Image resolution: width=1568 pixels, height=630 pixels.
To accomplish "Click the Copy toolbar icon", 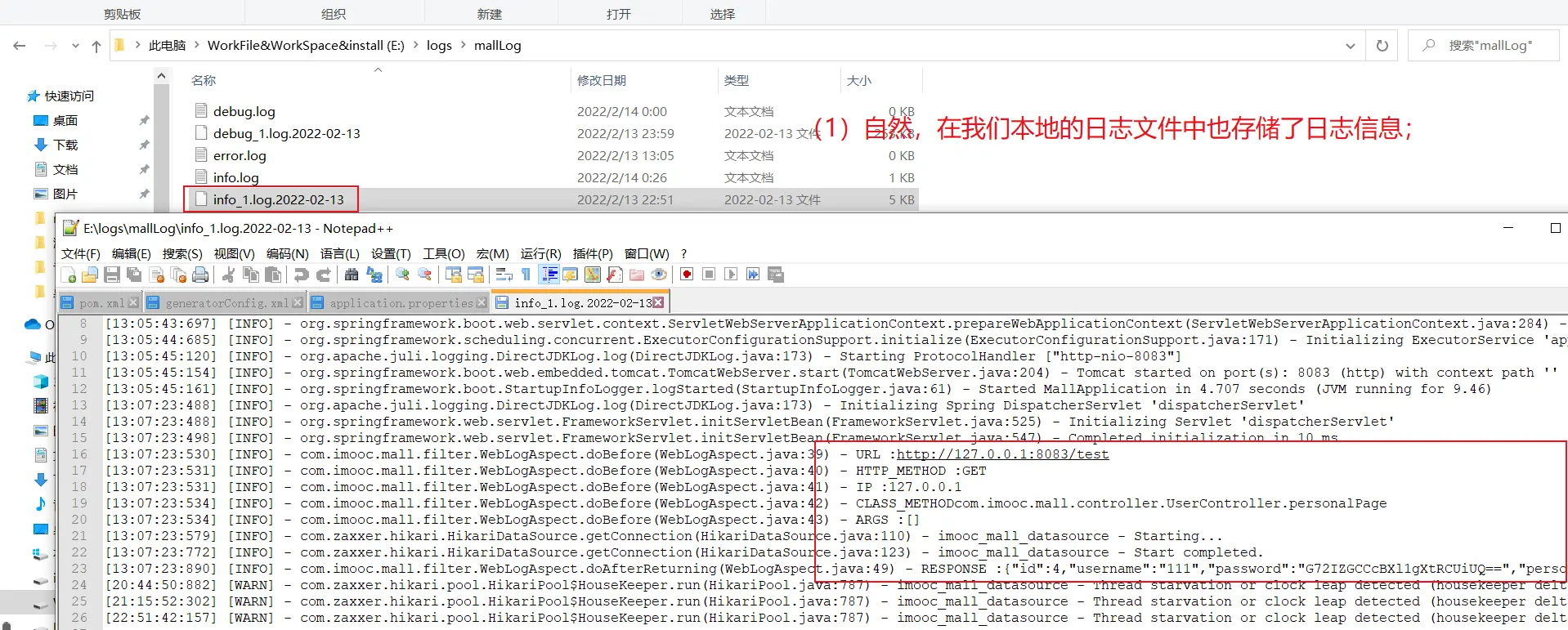I will click(251, 275).
